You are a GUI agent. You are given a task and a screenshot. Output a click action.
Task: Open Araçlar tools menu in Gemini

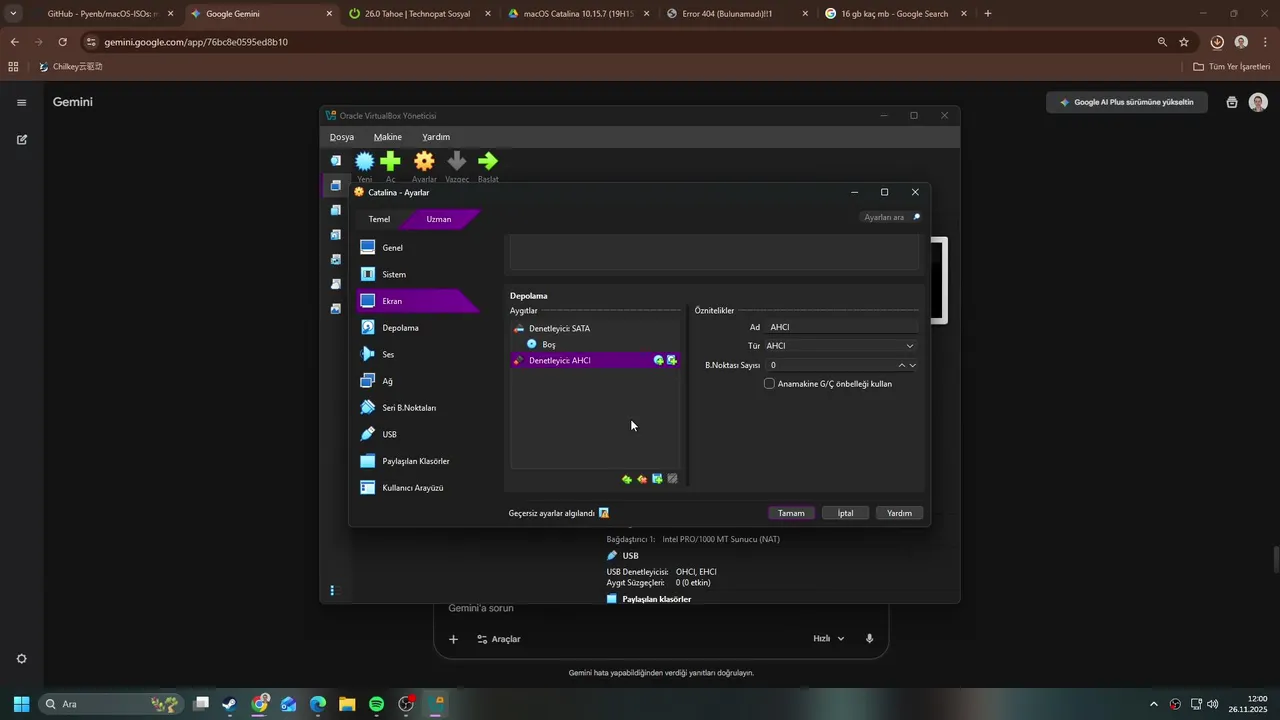pyautogui.click(x=498, y=639)
